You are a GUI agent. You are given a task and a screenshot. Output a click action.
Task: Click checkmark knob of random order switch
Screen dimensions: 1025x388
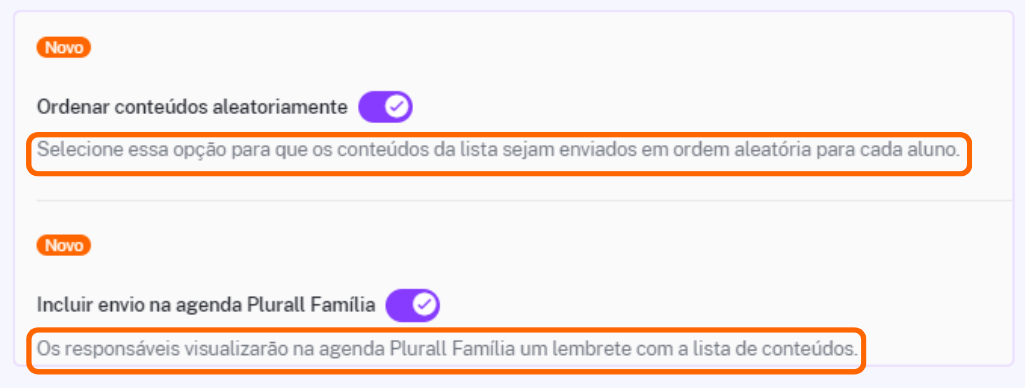pos(397,107)
